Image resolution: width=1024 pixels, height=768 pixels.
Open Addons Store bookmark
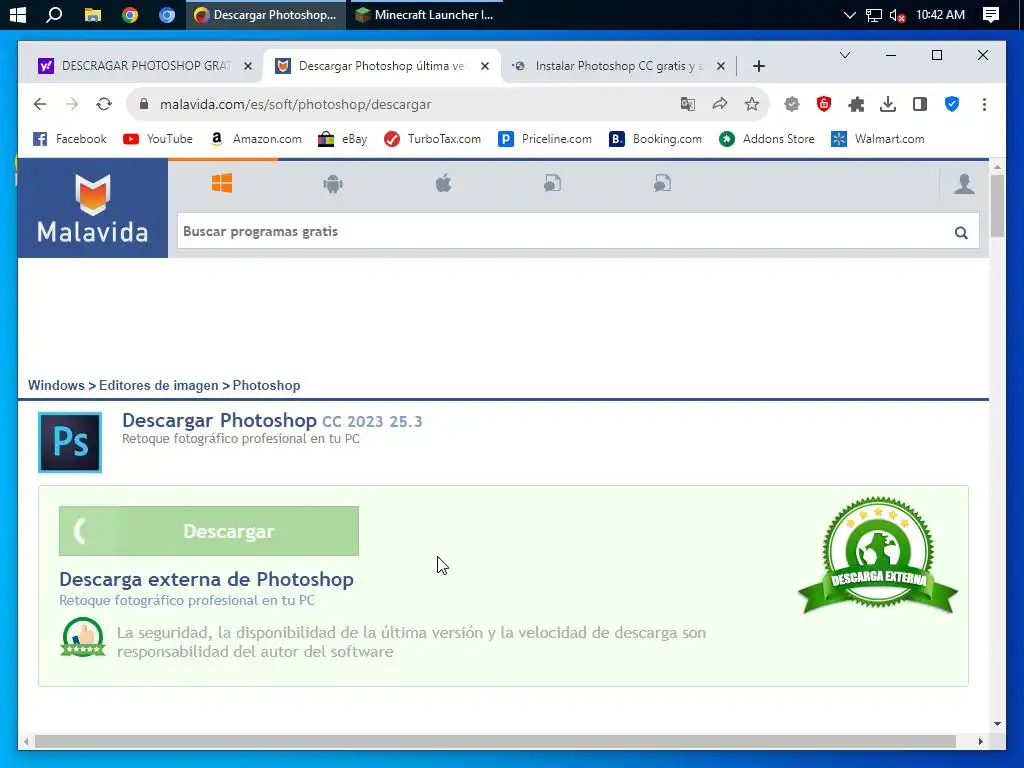767,139
